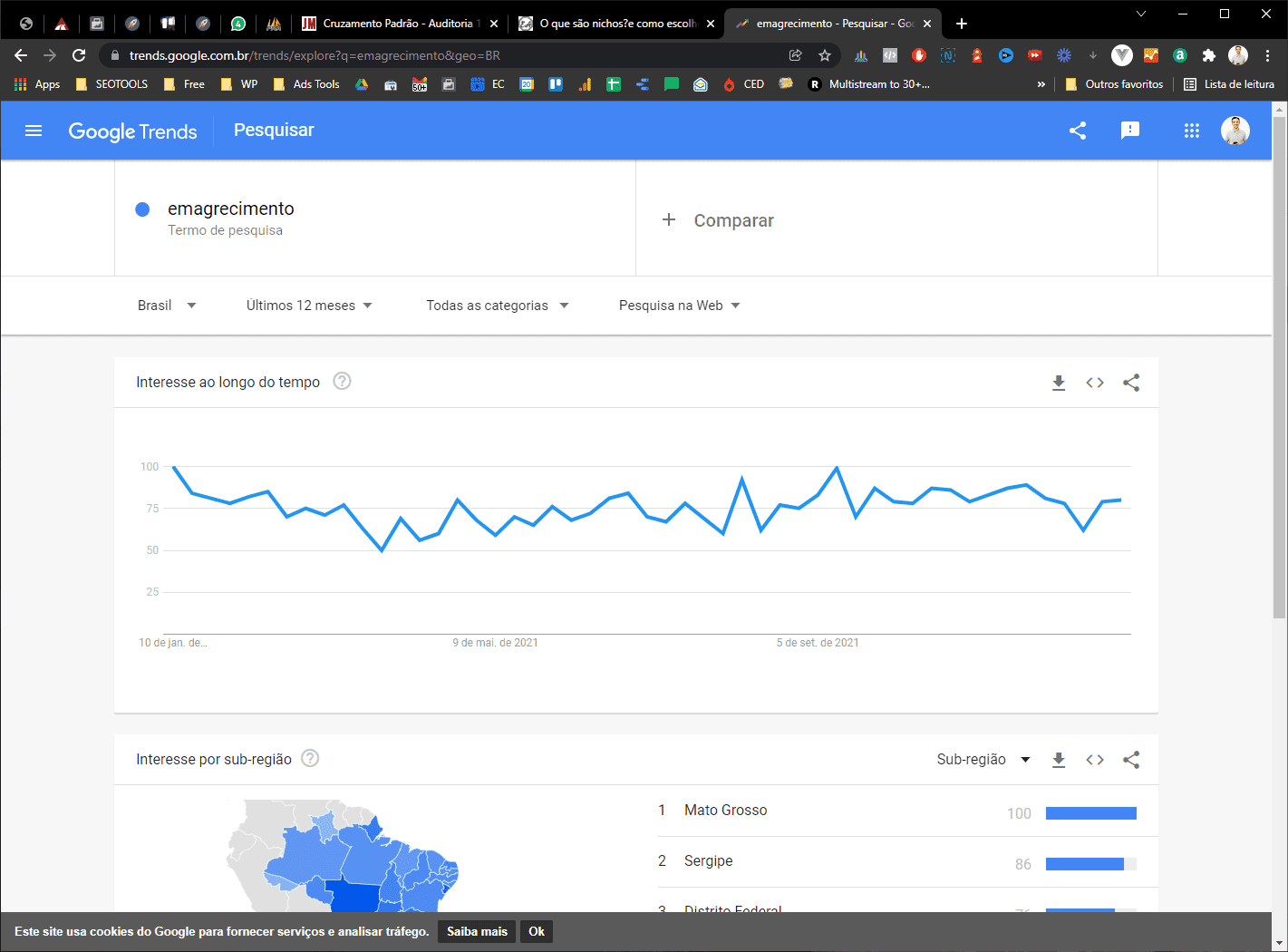Open the send feedback icon in header
1288x952 pixels.
coord(1130,131)
